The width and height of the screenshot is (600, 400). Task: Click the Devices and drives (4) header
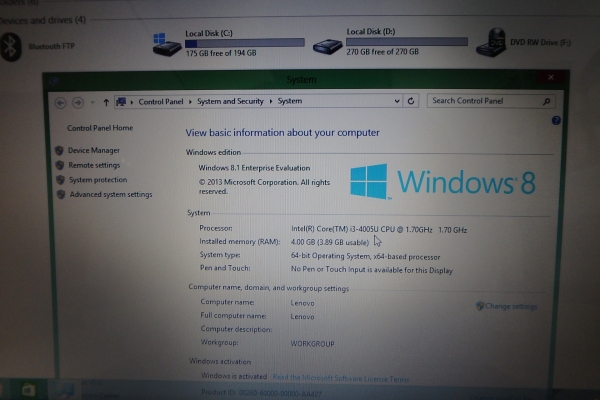click(43, 20)
